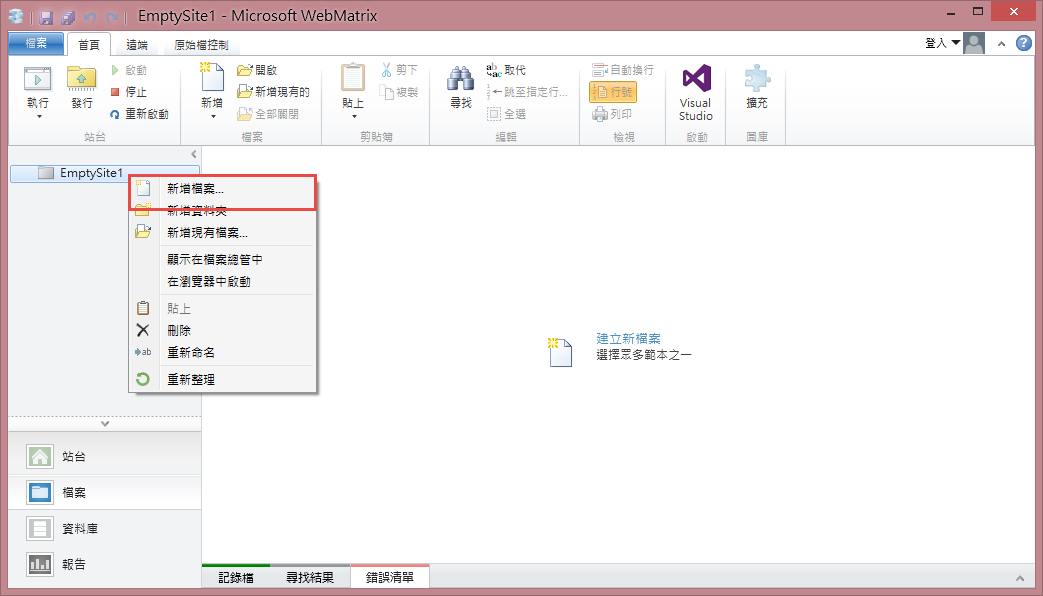1043x596 pixels.
Task: Open the 執行 dropdown arrow
Action: click(x=39, y=117)
